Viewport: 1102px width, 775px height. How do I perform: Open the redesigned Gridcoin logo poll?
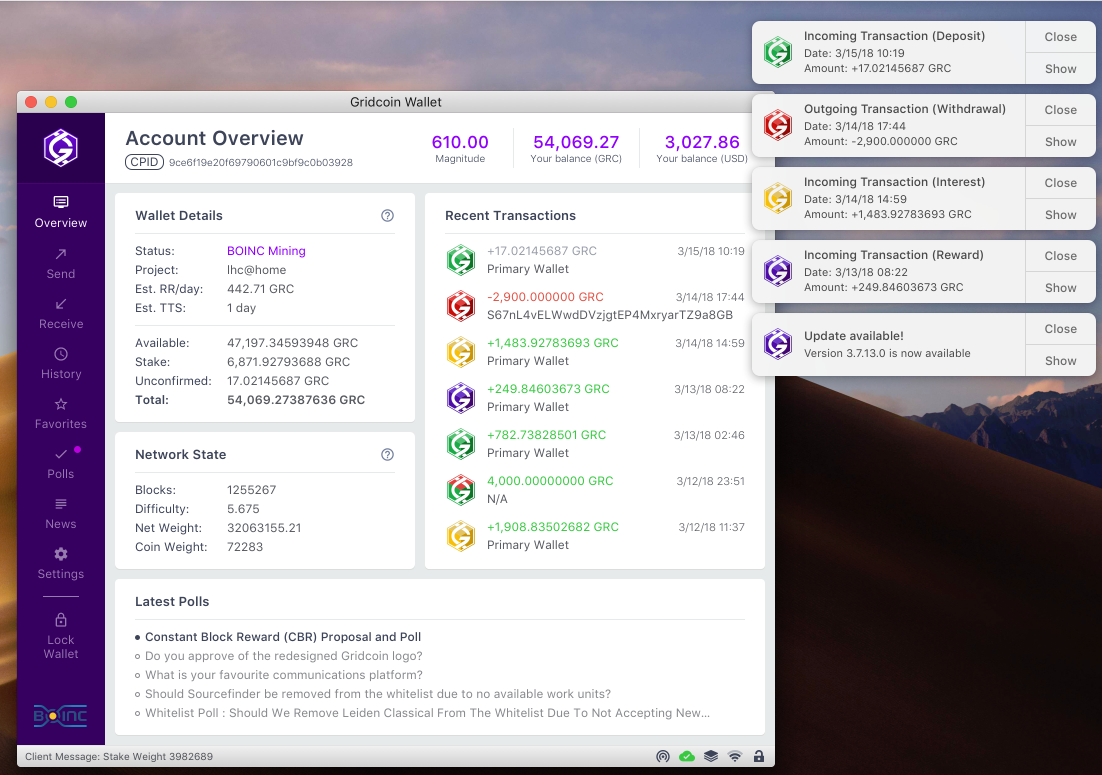point(284,656)
